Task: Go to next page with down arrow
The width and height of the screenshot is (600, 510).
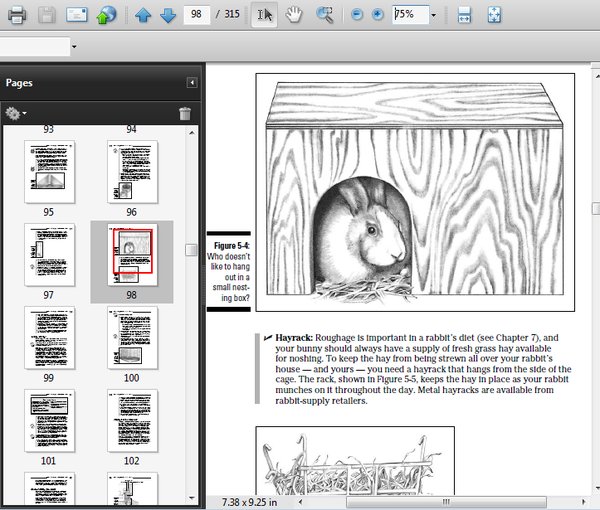Action: click(x=167, y=15)
